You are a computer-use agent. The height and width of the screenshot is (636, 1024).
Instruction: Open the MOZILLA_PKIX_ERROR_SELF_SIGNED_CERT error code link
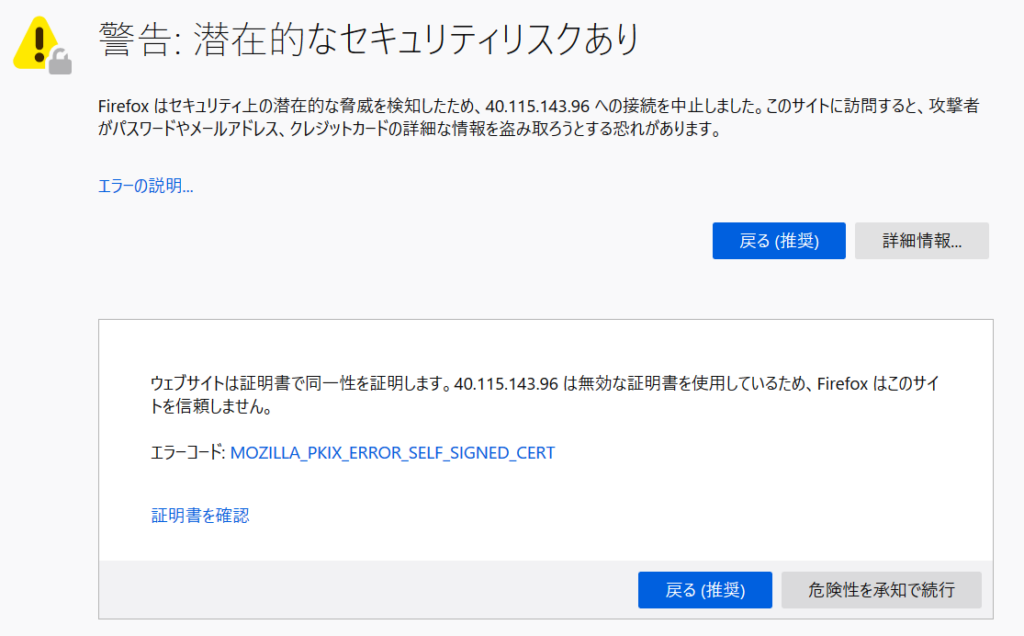(392, 453)
